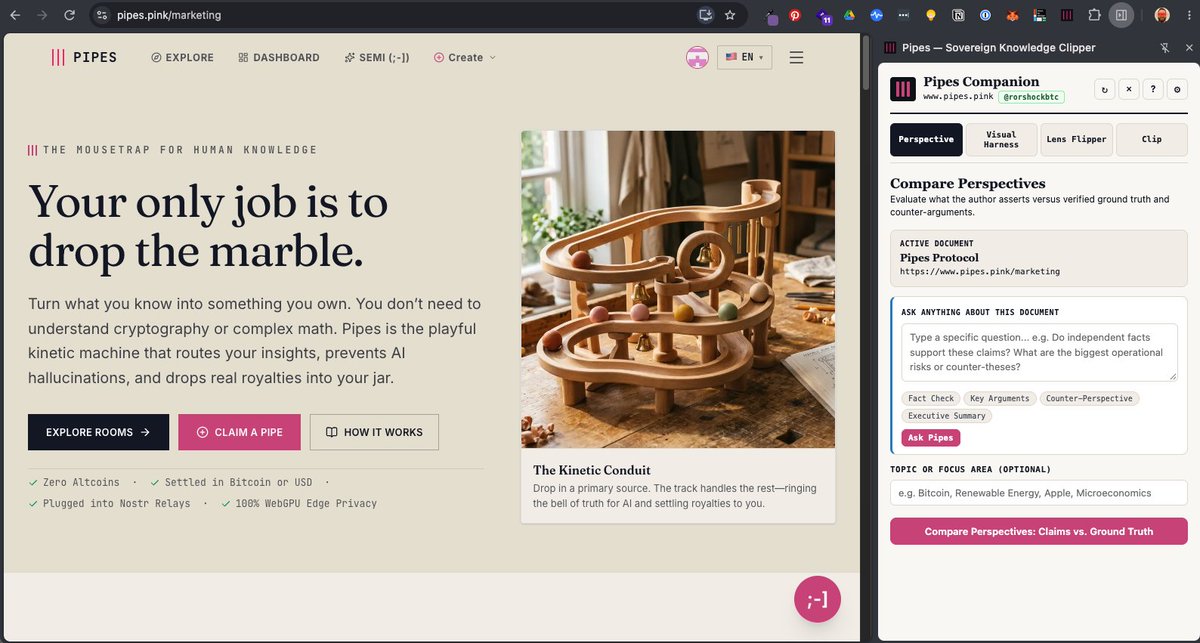The image size is (1200, 643).
Task: Click the Pipes extension icon in toolbar
Action: (1067, 15)
